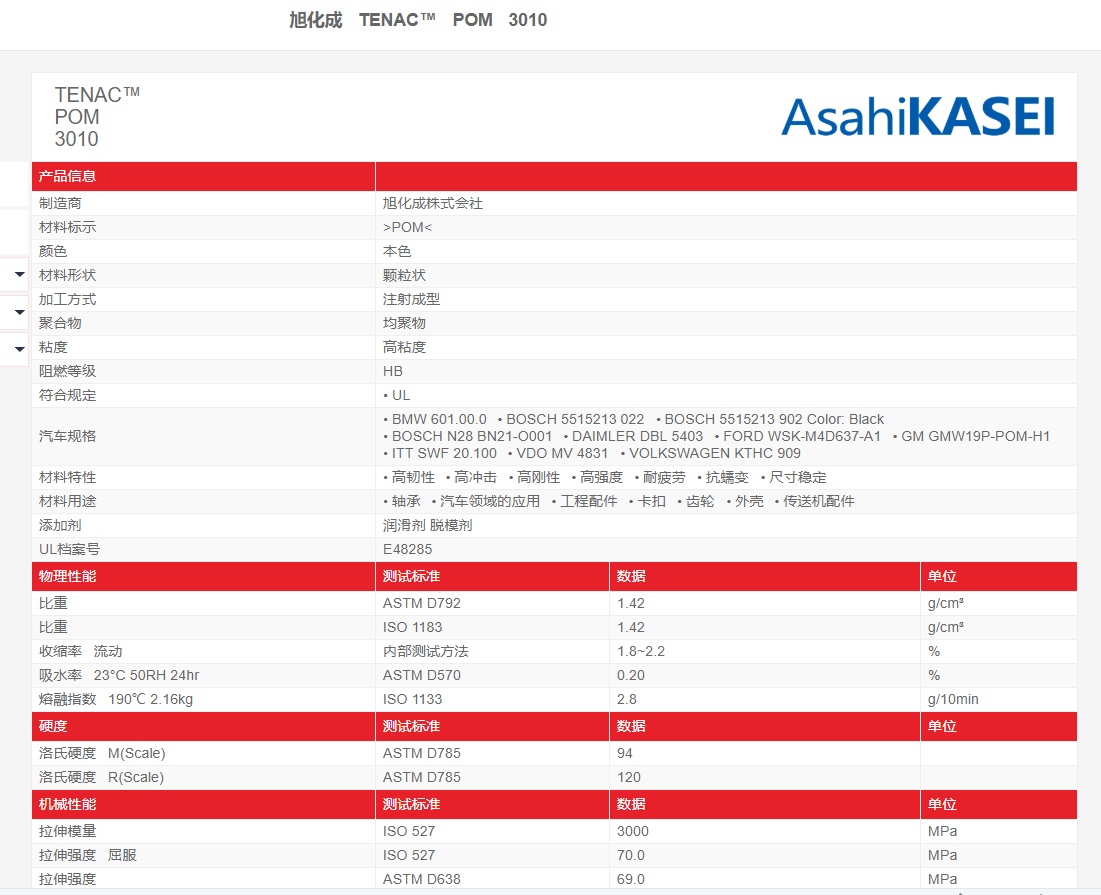Select the "拉伸模量" row label
The width and height of the screenshot is (1101, 895).
pyautogui.click(x=67, y=831)
